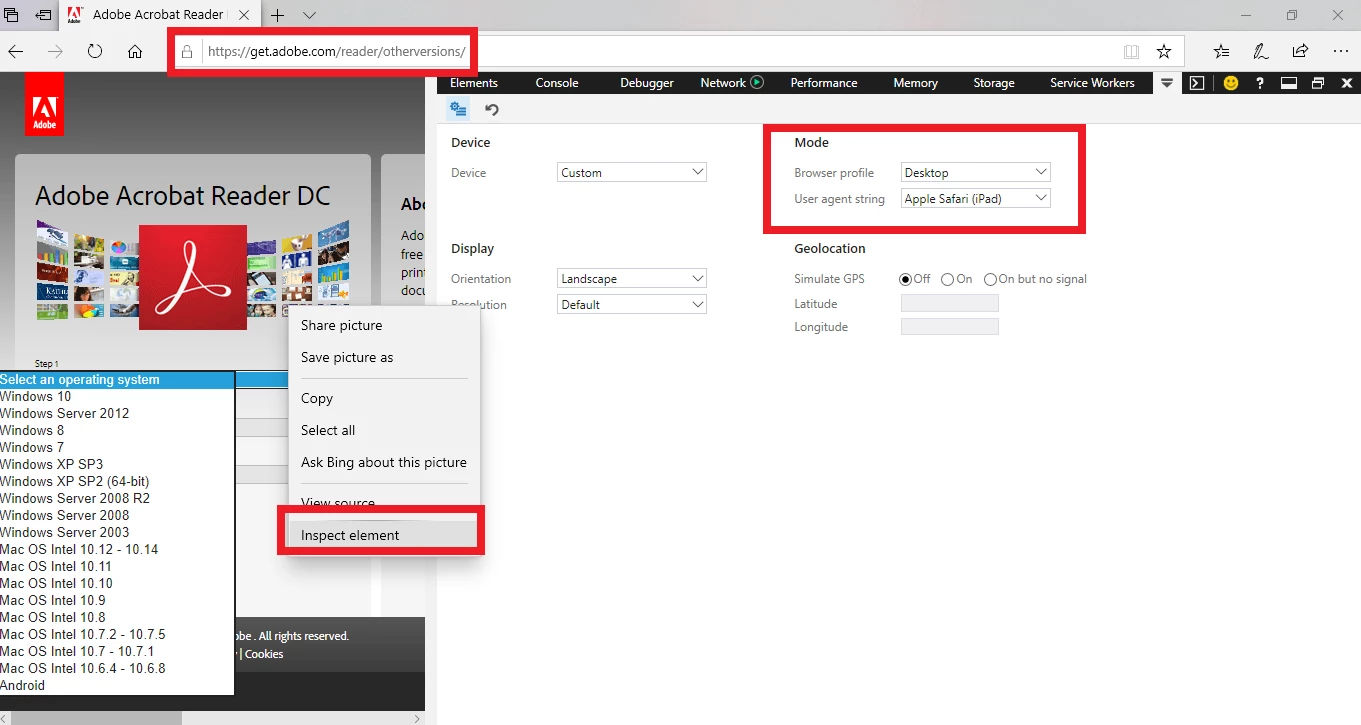Click the Reset emulation settings undo icon
The image size is (1361, 725).
click(x=491, y=110)
